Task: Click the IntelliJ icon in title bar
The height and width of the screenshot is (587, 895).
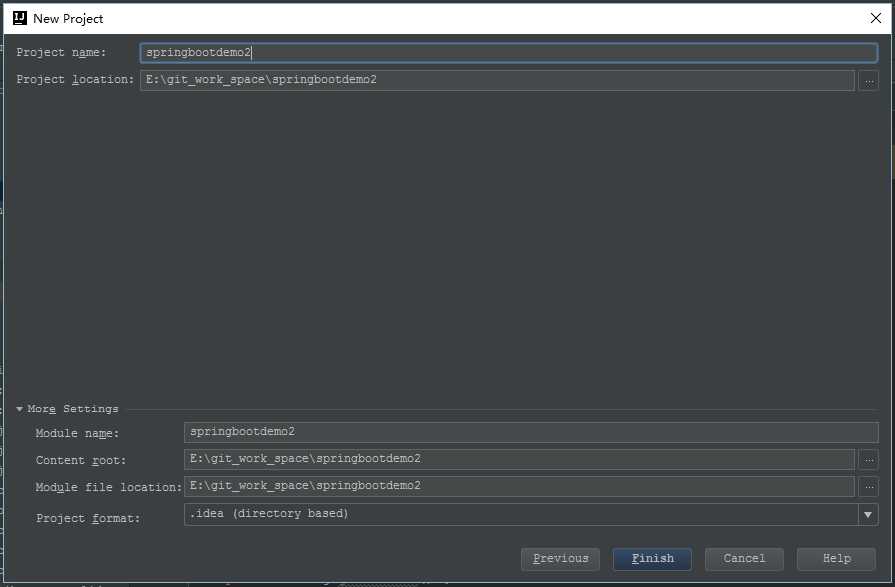Action: point(19,18)
